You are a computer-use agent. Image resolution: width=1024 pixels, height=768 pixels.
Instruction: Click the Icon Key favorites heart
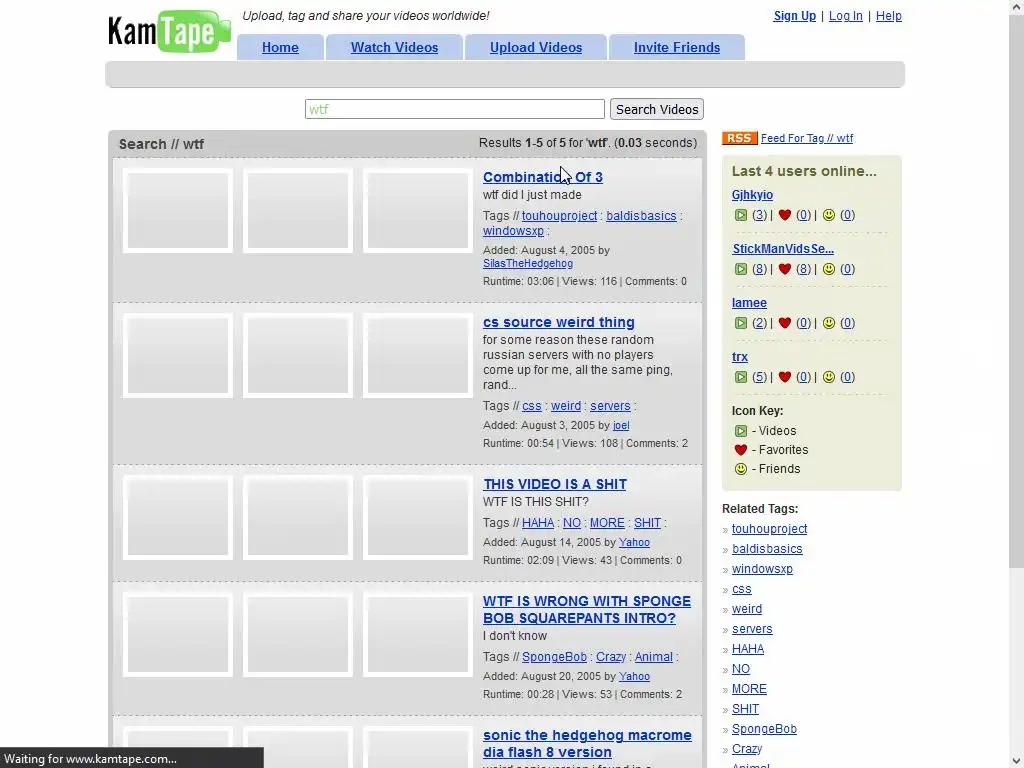[741, 450]
